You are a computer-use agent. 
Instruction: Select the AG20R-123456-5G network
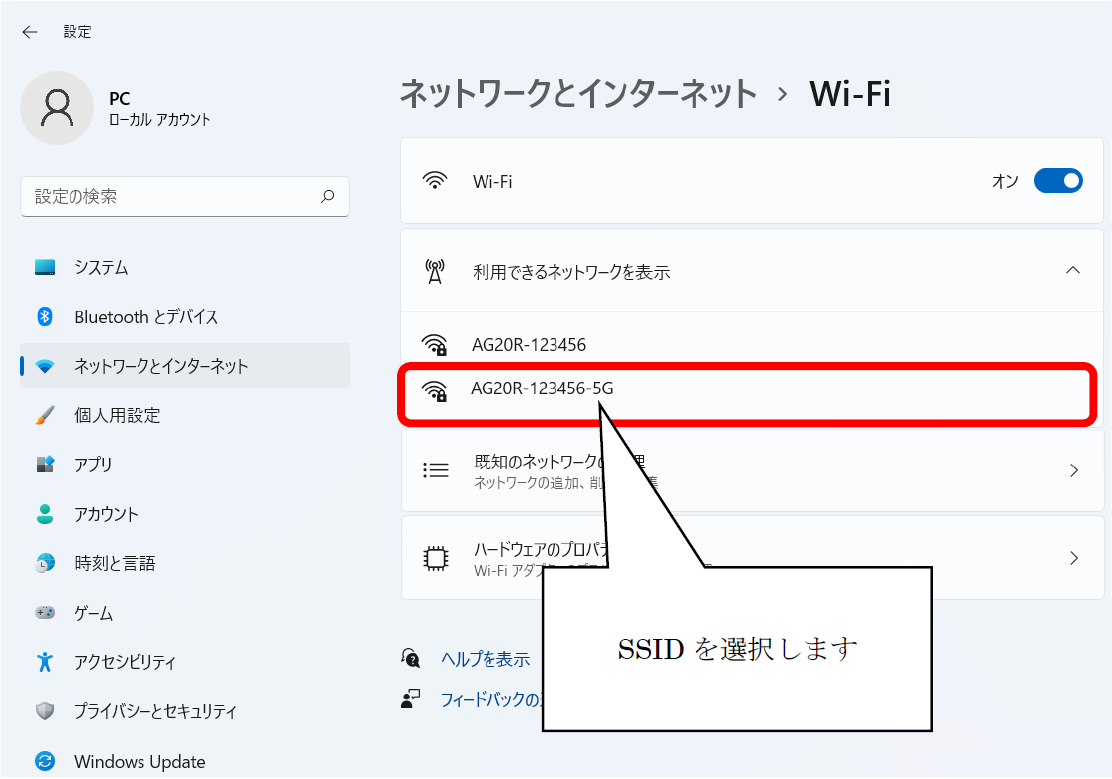pos(542,390)
